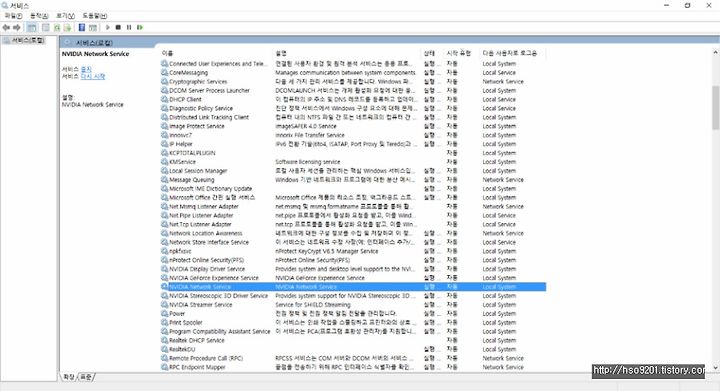Select Microsoft IME Dictionary Update row
Viewport: 720px width, 391px height.
(x=353, y=189)
